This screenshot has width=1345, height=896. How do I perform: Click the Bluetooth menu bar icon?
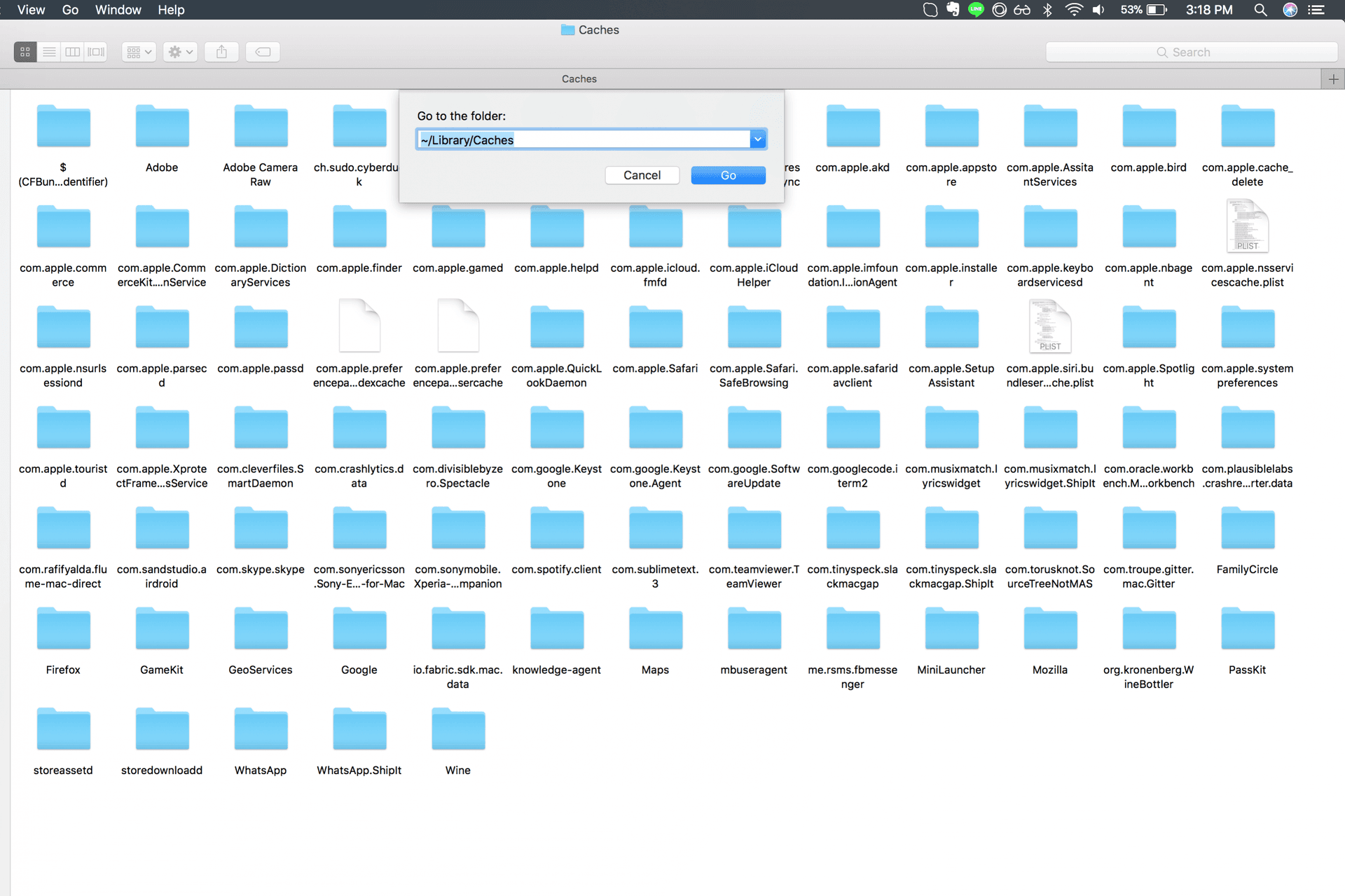click(1048, 10)
